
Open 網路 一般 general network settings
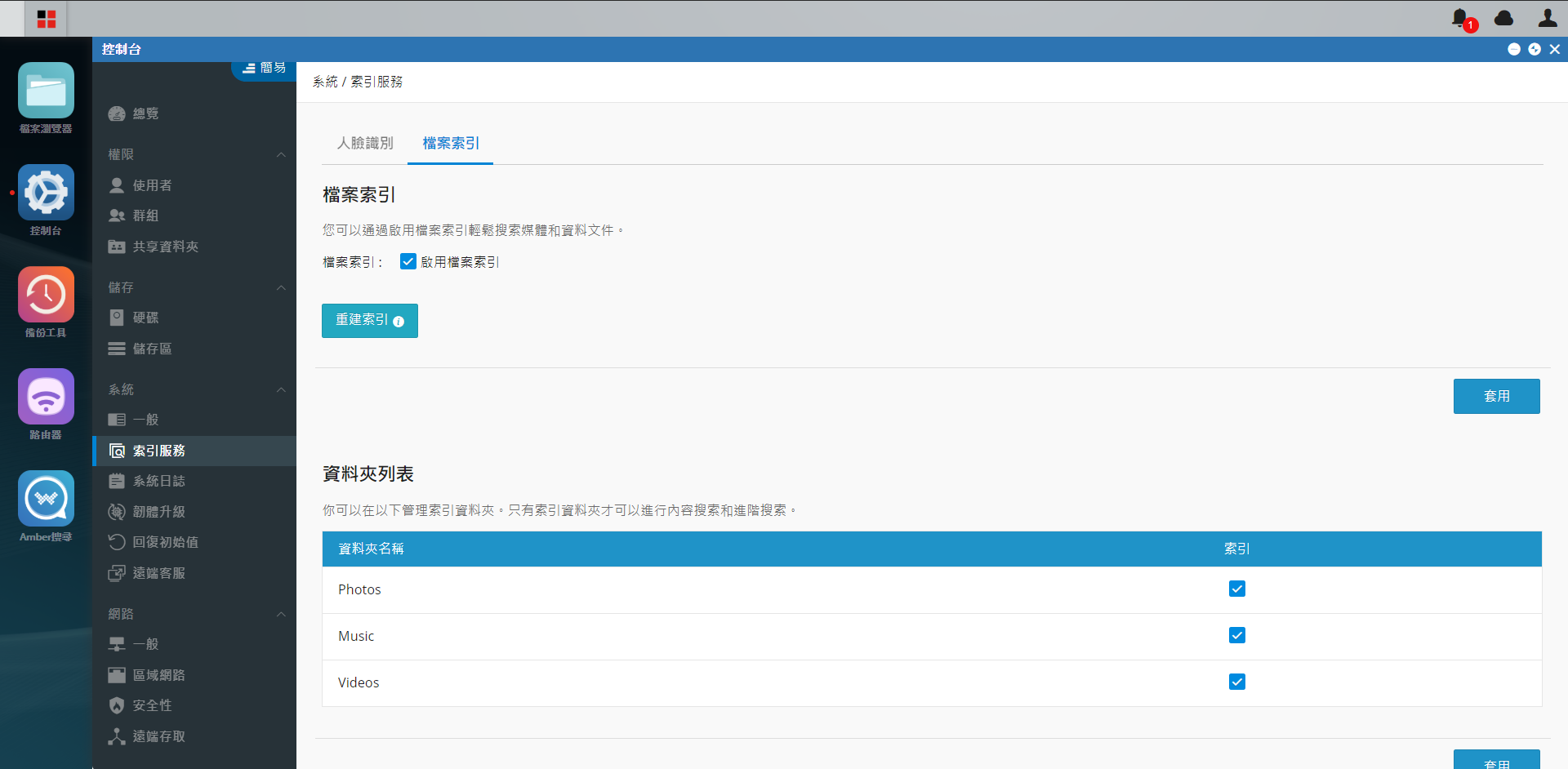click(x=194, y=644)
